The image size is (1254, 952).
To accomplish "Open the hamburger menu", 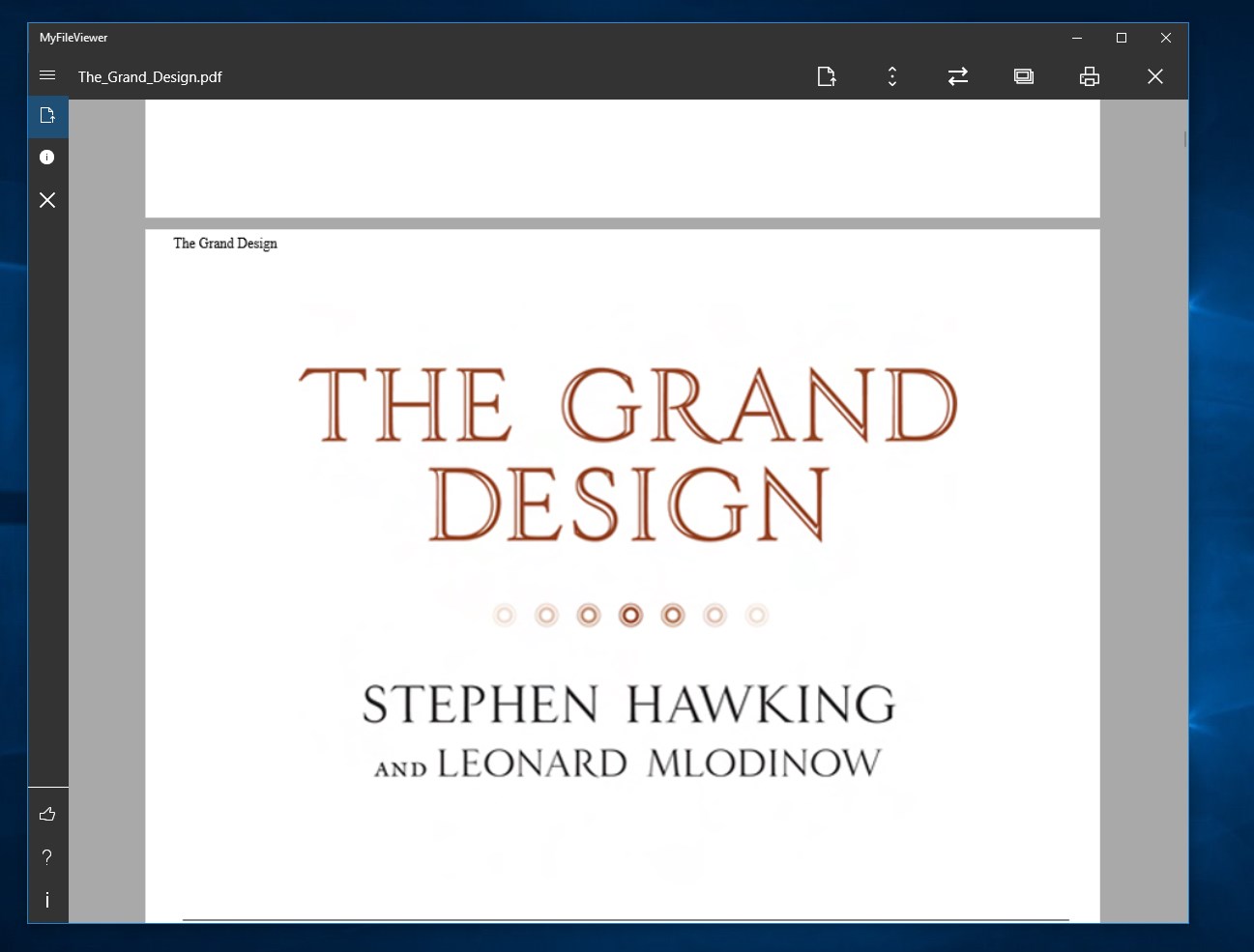I will 47,75.
